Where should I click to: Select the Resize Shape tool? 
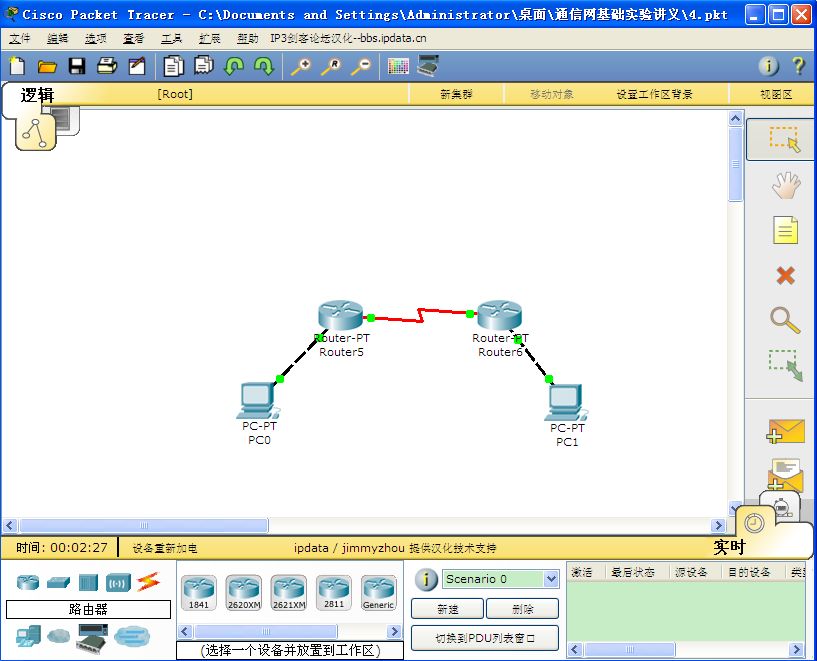786,365
